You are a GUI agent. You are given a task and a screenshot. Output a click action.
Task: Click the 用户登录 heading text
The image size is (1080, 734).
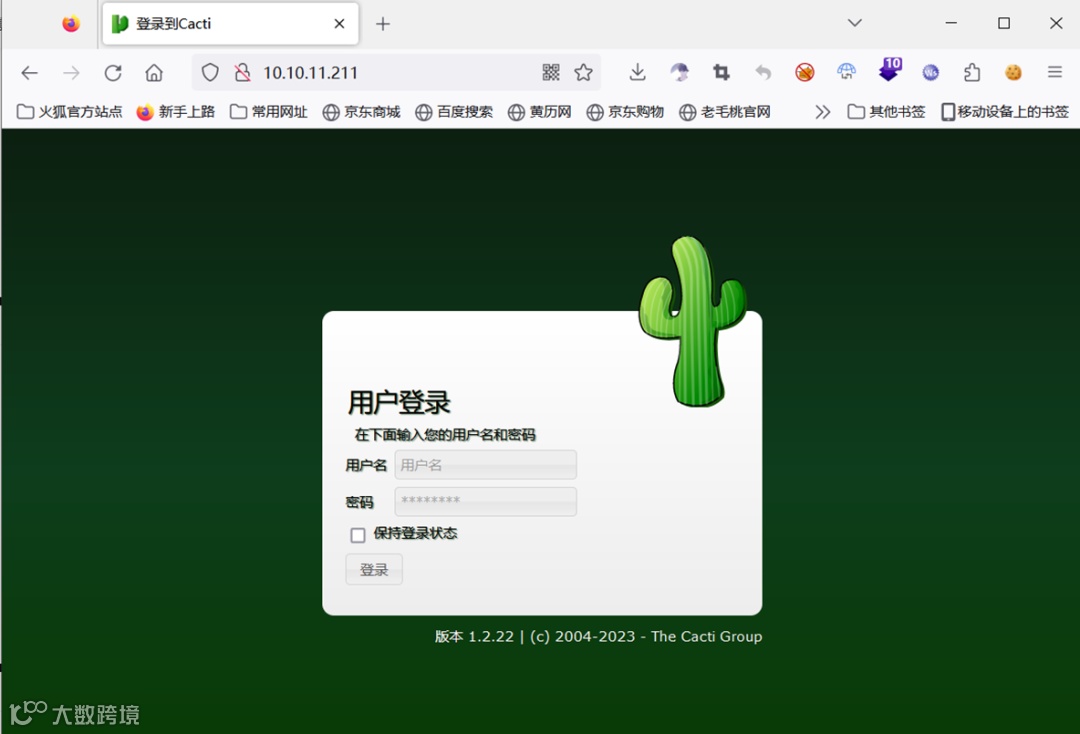click(x=399, y=403)
